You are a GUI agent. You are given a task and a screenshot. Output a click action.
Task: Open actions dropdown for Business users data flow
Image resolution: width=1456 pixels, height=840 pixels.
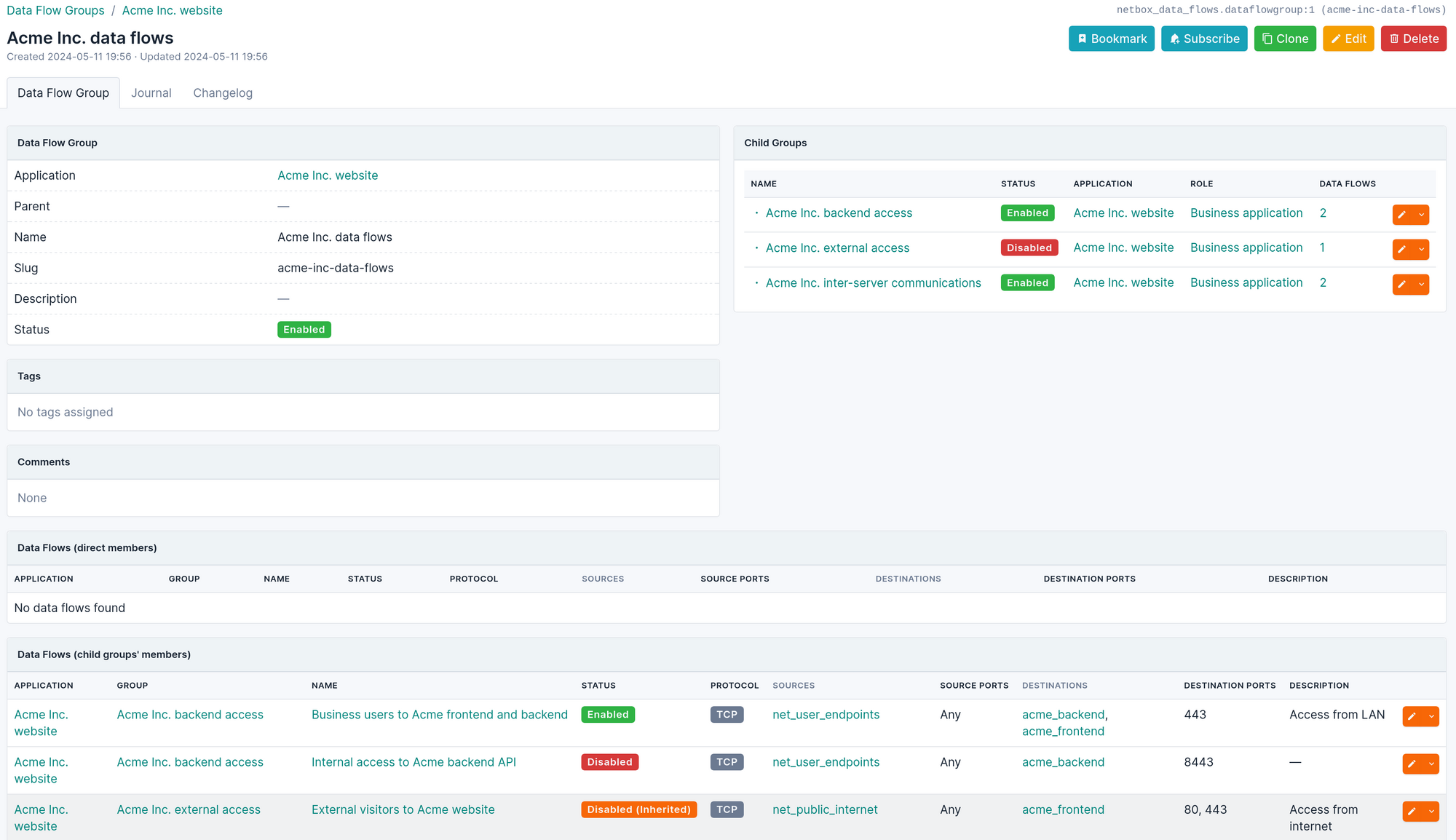pyautogui.click(x=1431, y=716)
